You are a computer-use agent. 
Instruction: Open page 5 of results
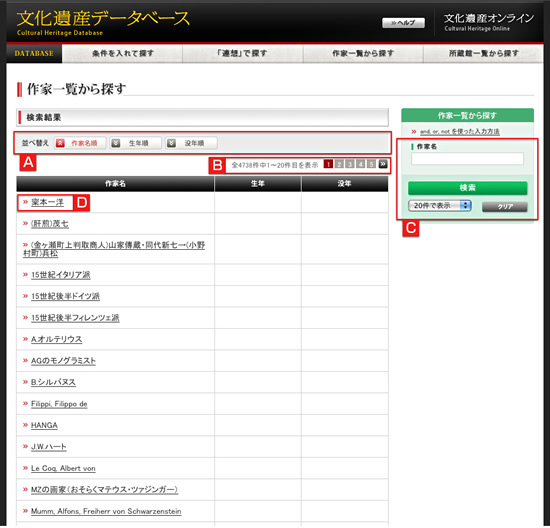pos(371,164)
